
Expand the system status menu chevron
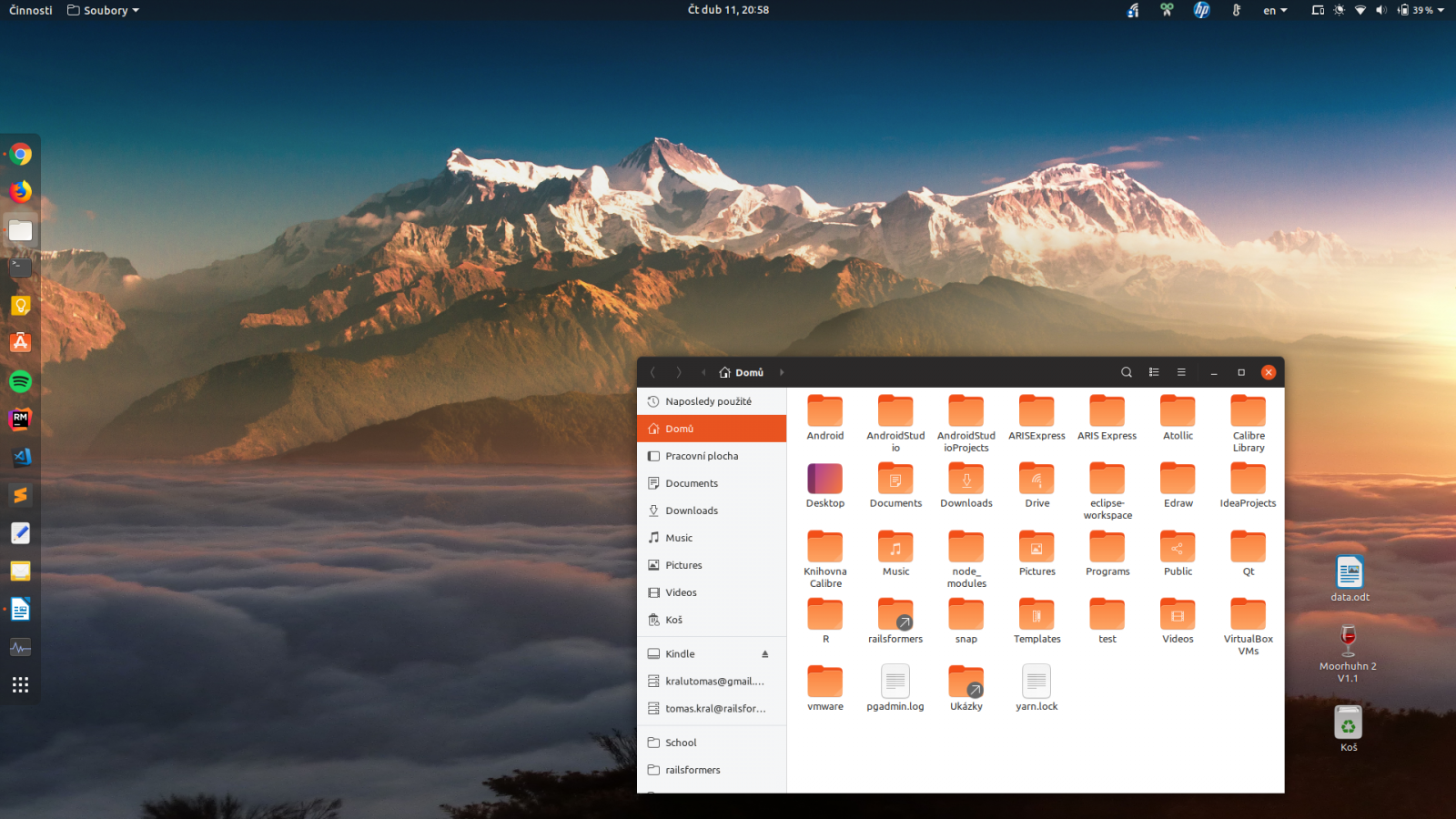pos(1441,10)
